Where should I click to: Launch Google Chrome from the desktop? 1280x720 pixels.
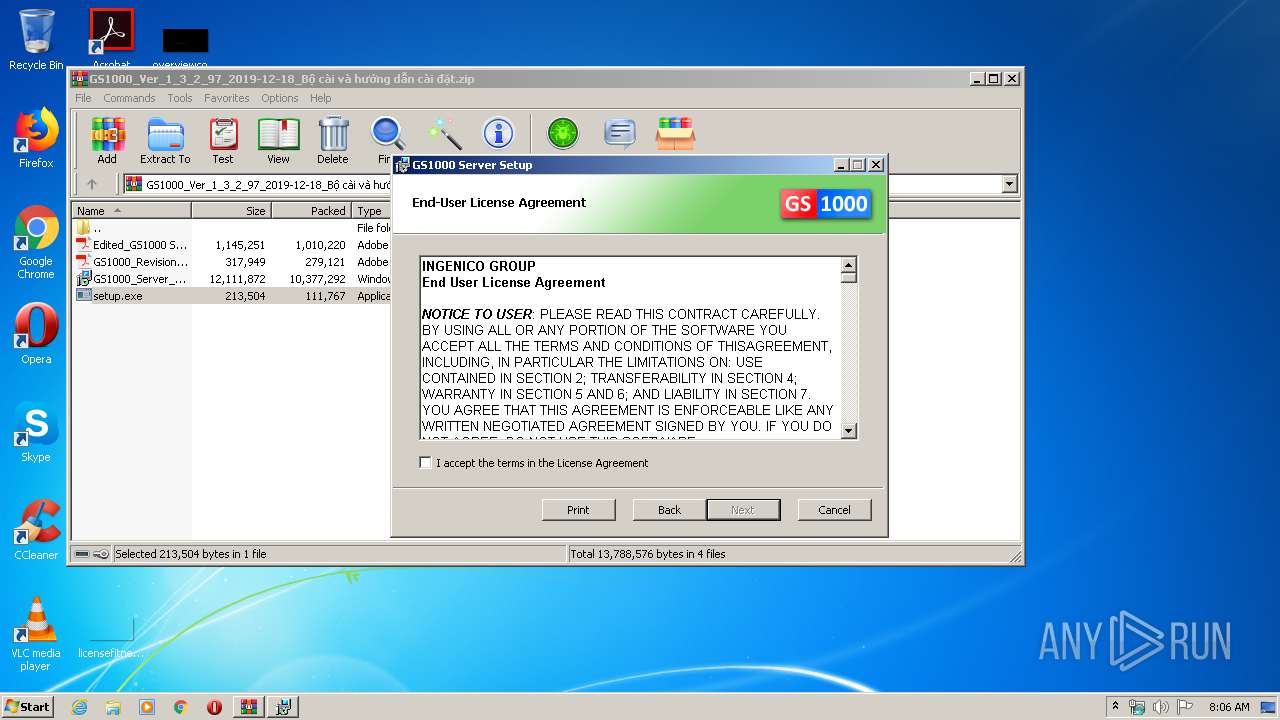36,242
